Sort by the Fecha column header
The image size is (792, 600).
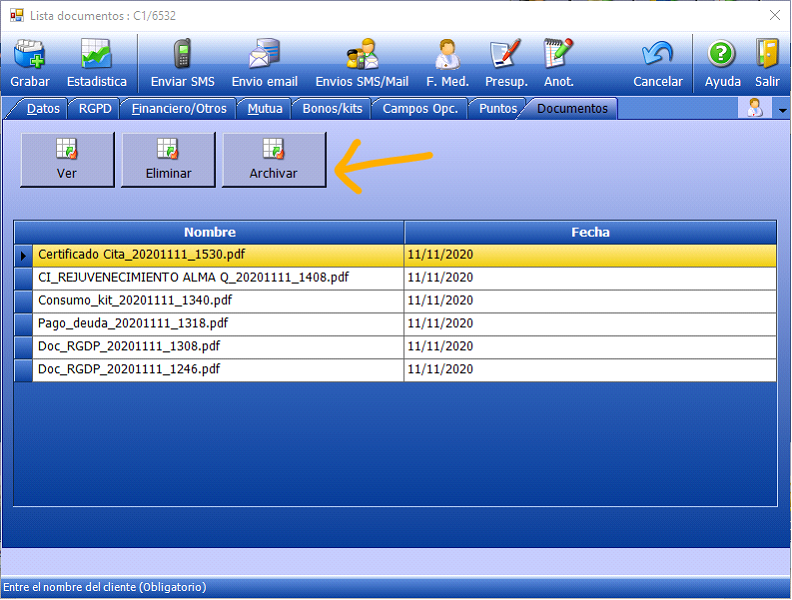(590, 232)
